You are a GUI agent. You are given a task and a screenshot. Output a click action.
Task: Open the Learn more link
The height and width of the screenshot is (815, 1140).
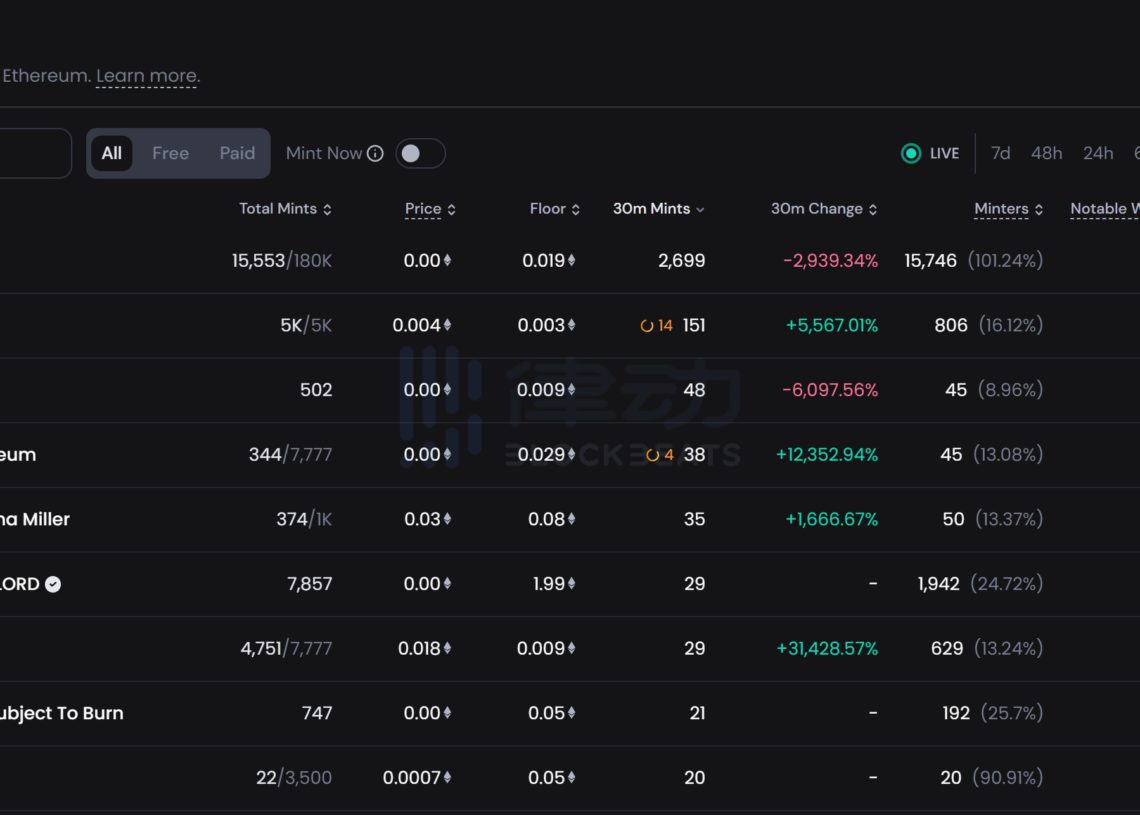point(146,75)
